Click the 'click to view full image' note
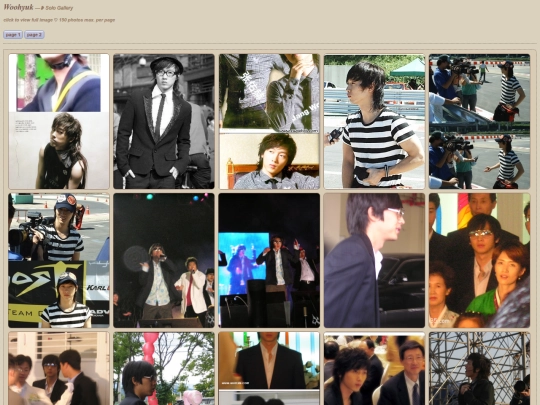Screen dimensions: 540x405 pyautogui.click(x=28, y=20)
